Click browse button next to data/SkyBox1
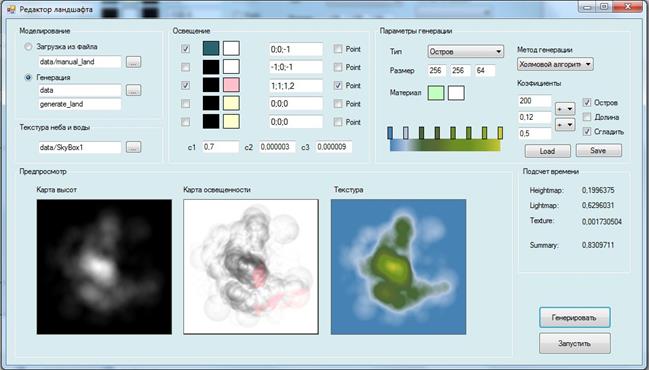 click(133, 147)
